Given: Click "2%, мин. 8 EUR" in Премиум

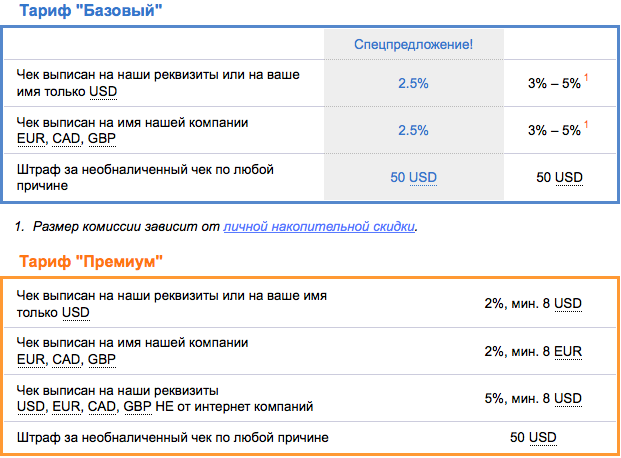Looking at the screenshot, I should (x=531, y=351).
